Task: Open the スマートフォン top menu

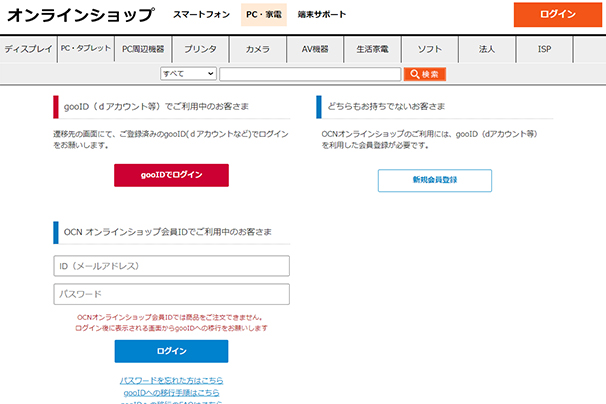Action: tap(201, 15)
